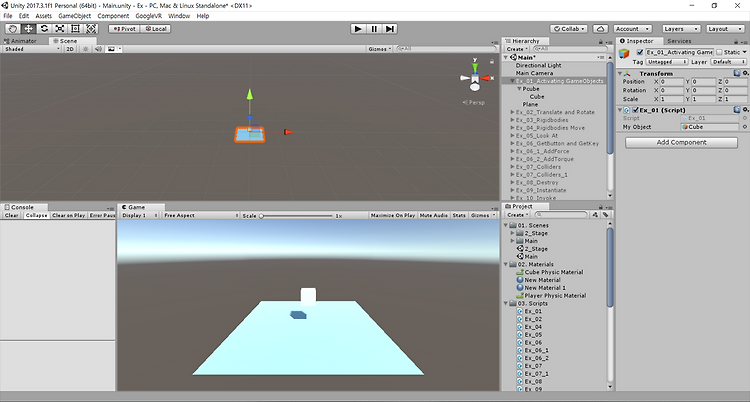The image size is (750, 402).
Task: Toggle Maximize On Play
Action: 393,215
